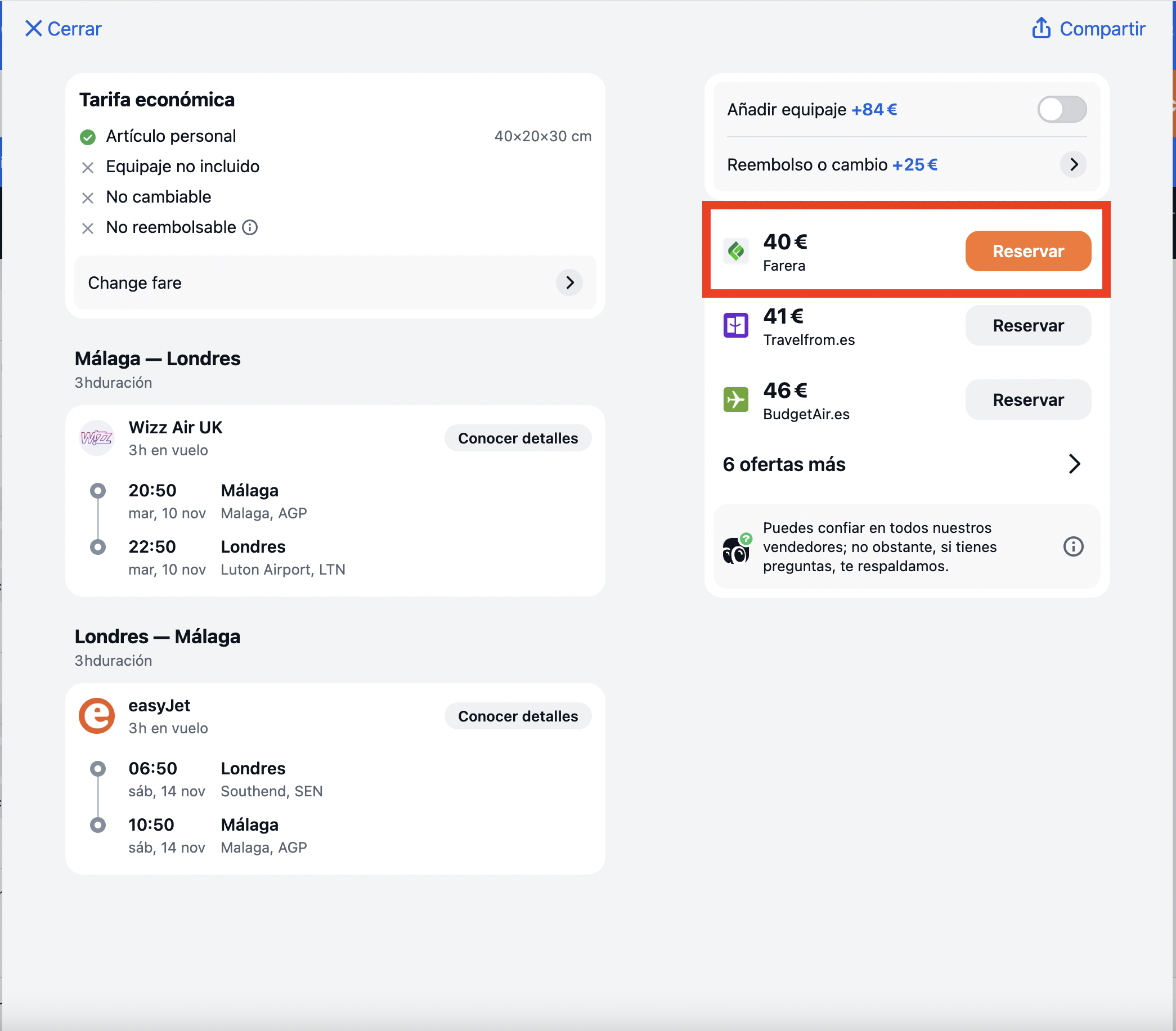Toggle the Añadir equipaje switch
The height and width of the screenshot is (1031, 1176).
pyautogui.click(x=1062, y=109)
